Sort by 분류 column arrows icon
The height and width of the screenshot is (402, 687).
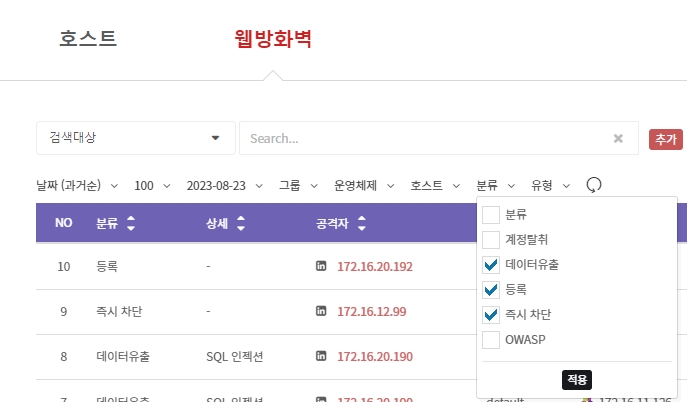pyautogui.click(x=130, y=223)
